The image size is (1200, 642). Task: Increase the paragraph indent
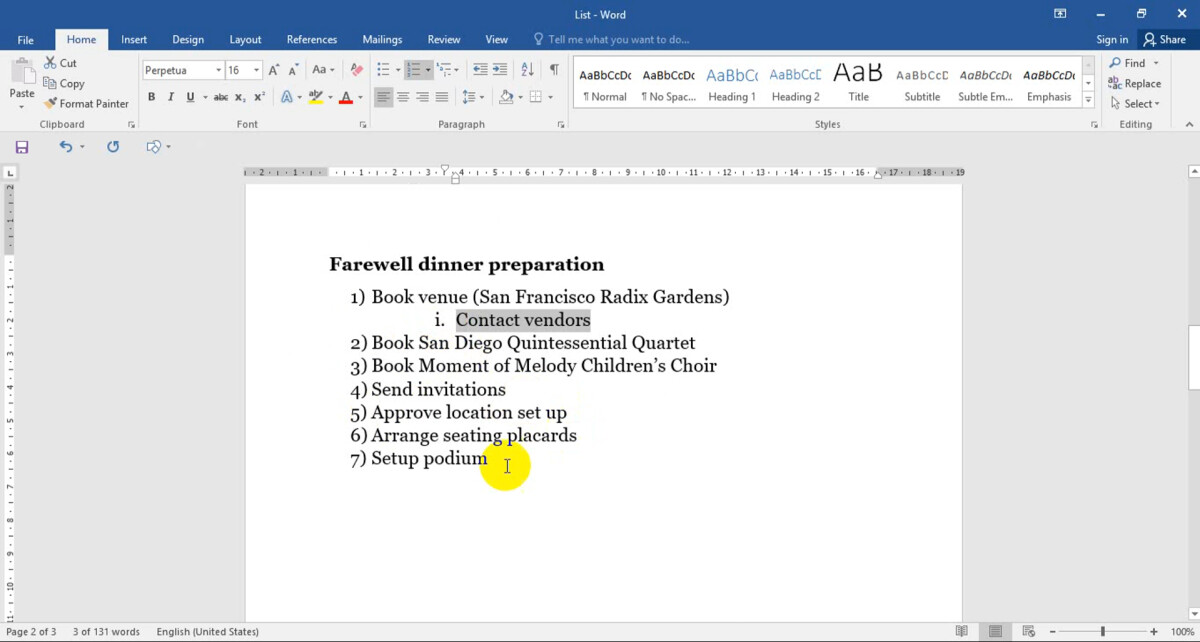tap(500, 70)
